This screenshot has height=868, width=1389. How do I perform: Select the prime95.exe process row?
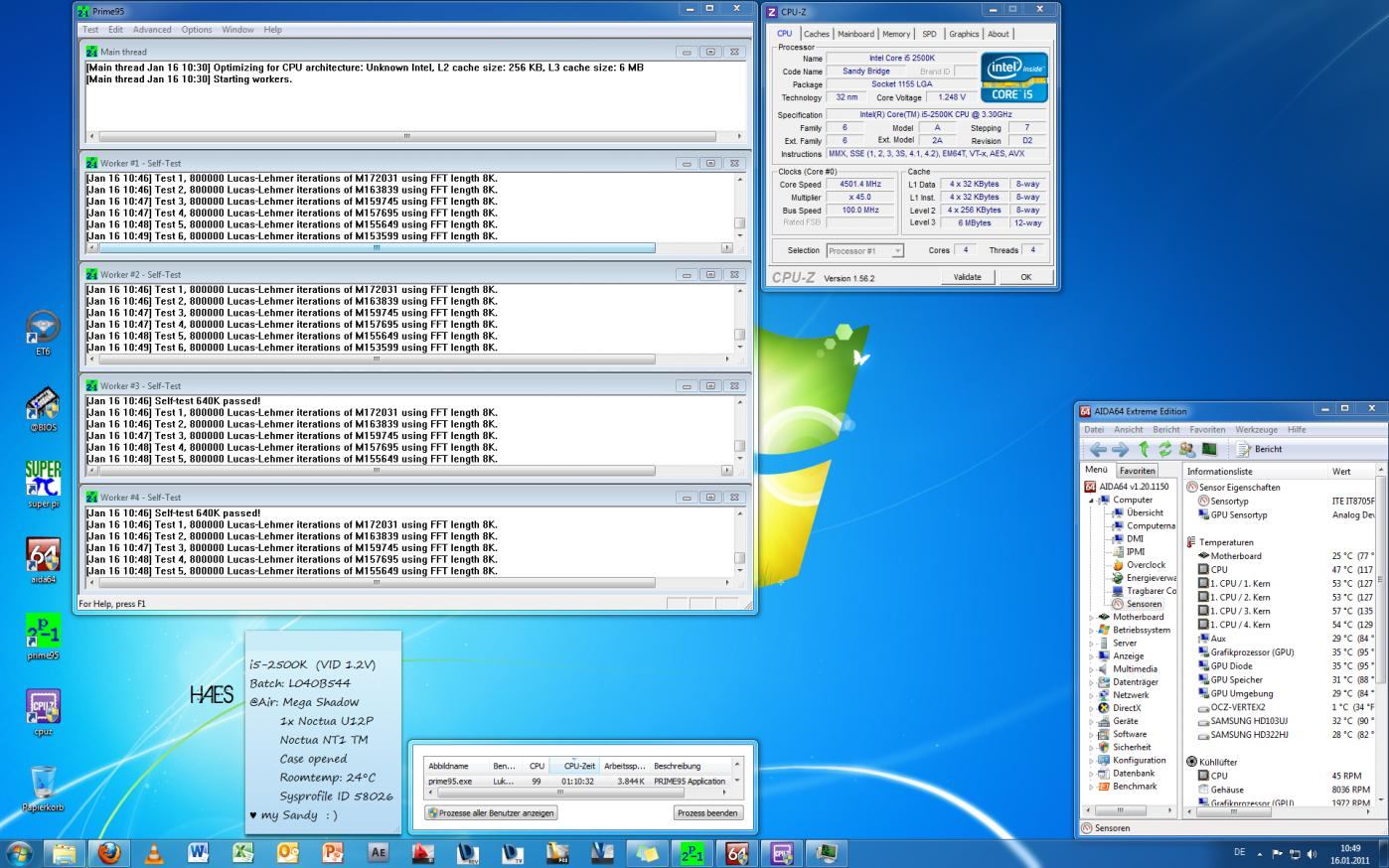point(578,781)
